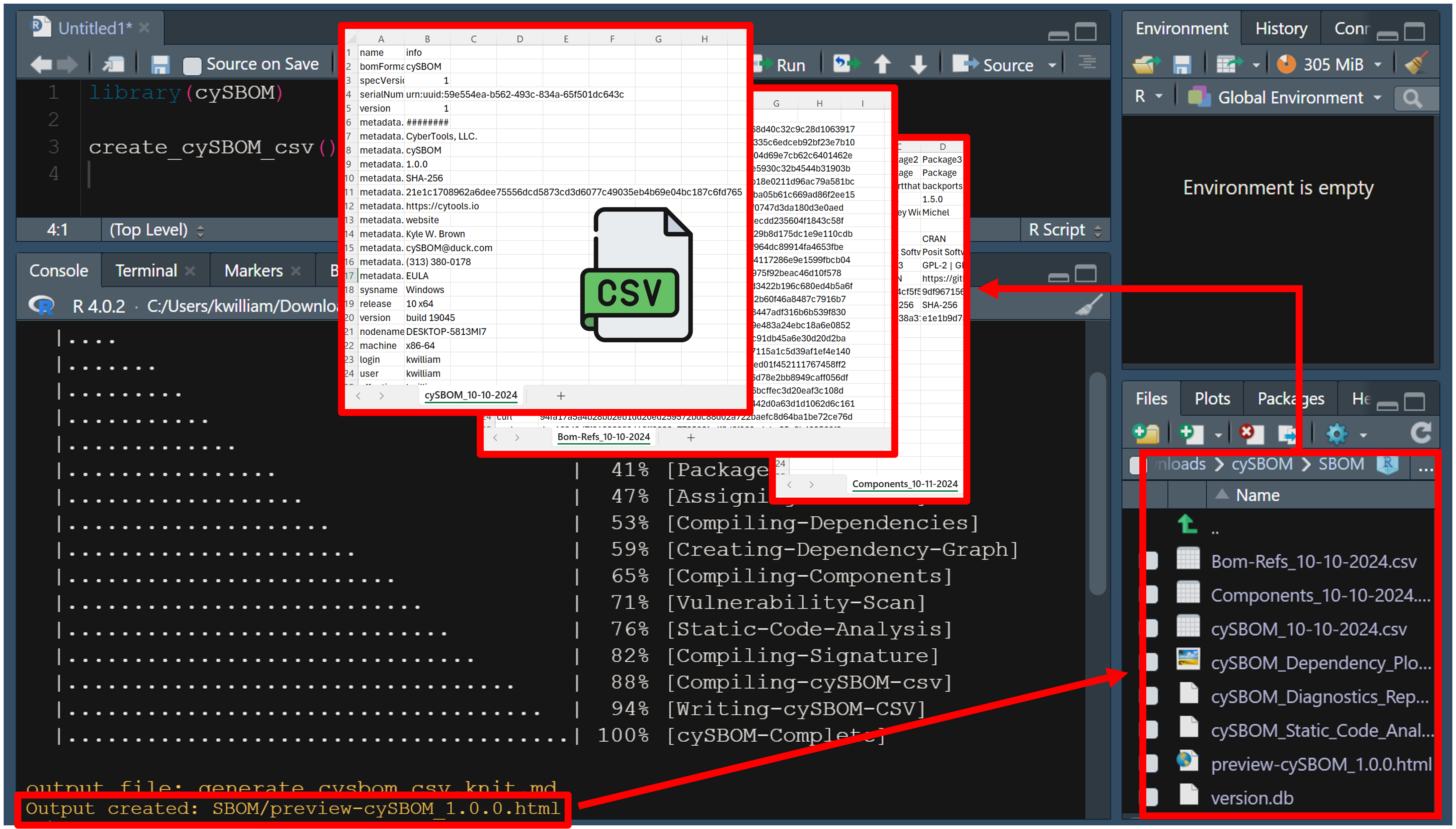This screenshot has height=829, width=1456.
Task: Refresh the file listing
Action: [1421, 433]
